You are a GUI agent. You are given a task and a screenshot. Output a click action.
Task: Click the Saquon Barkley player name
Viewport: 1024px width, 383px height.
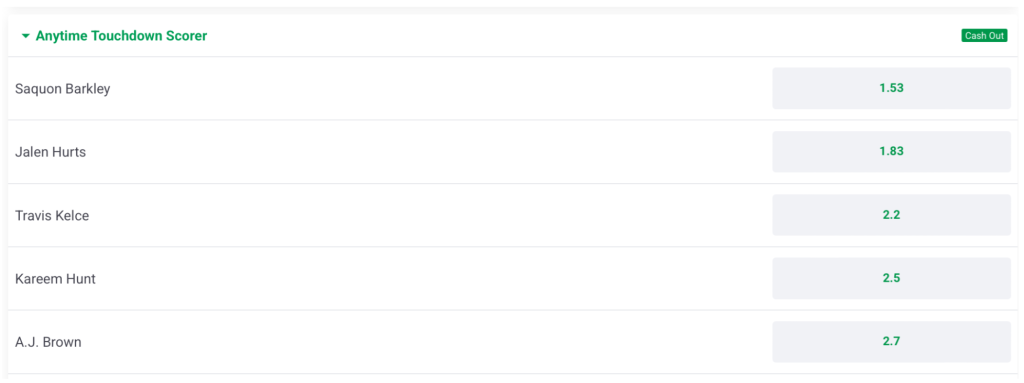(x=63, y=89)
